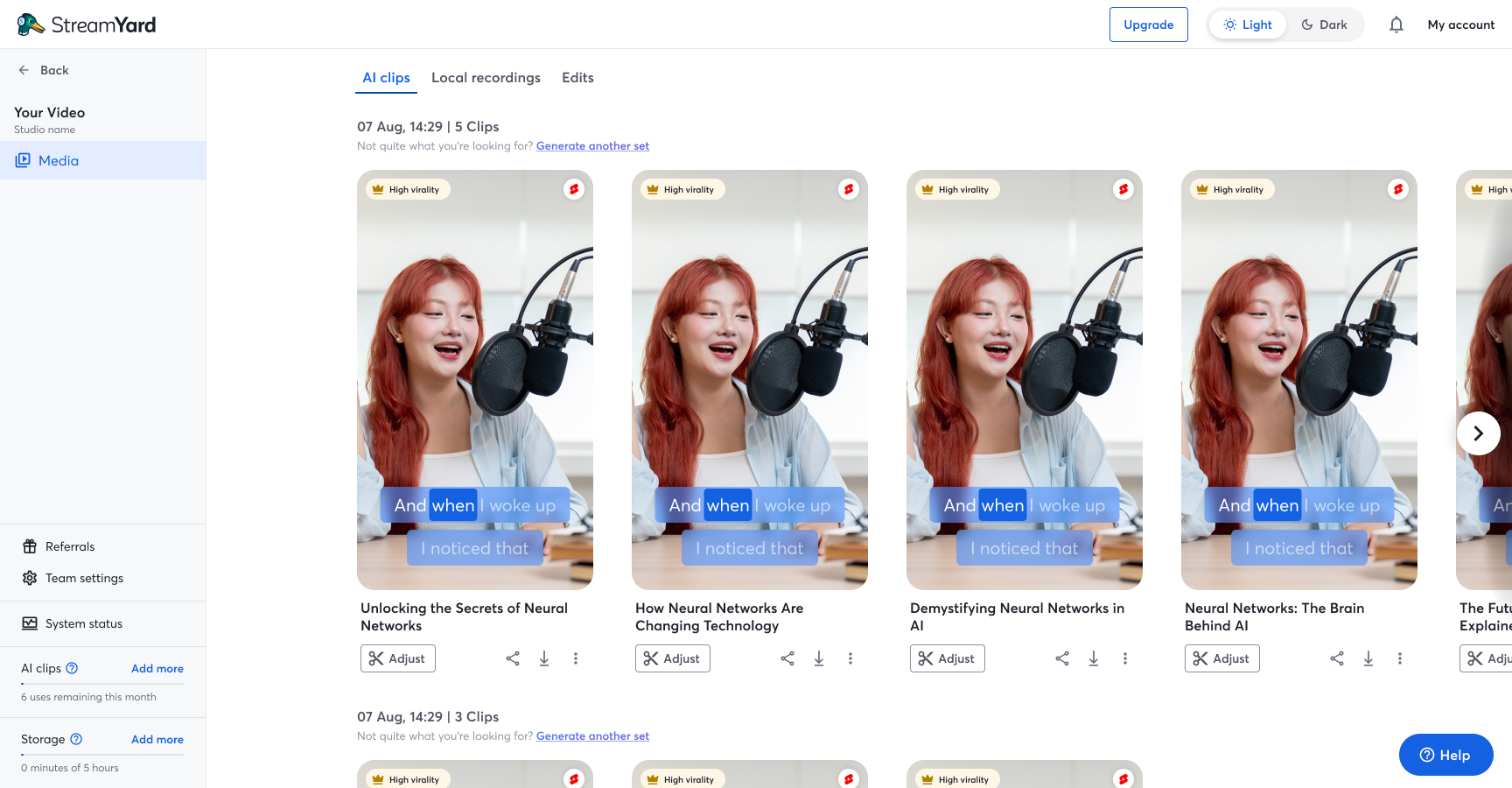Switch to the AI clips tab
Screen dimensions: 1512x788
pos(387,78)
